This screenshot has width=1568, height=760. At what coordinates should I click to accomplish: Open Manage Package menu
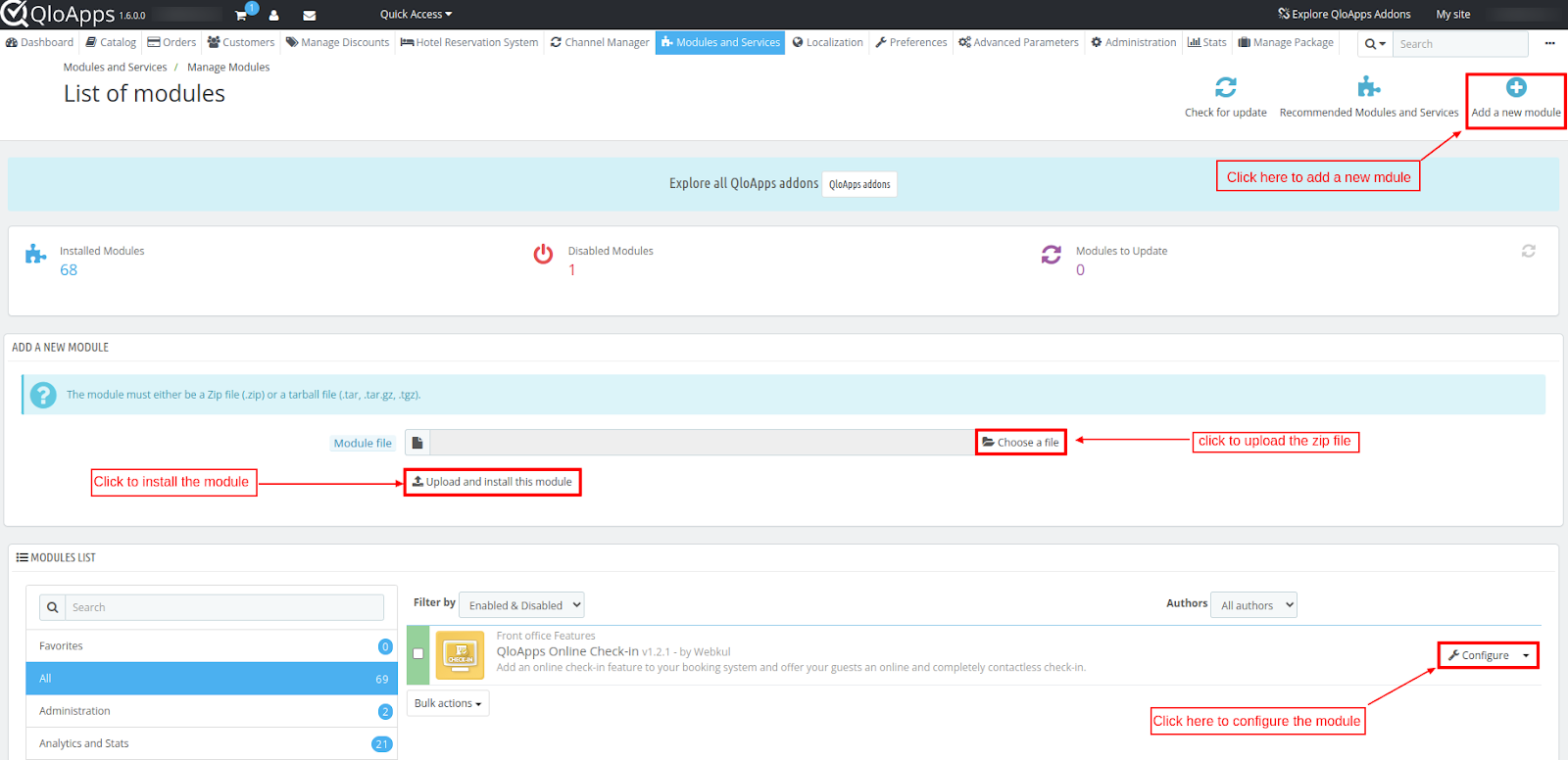(1286, 42)
